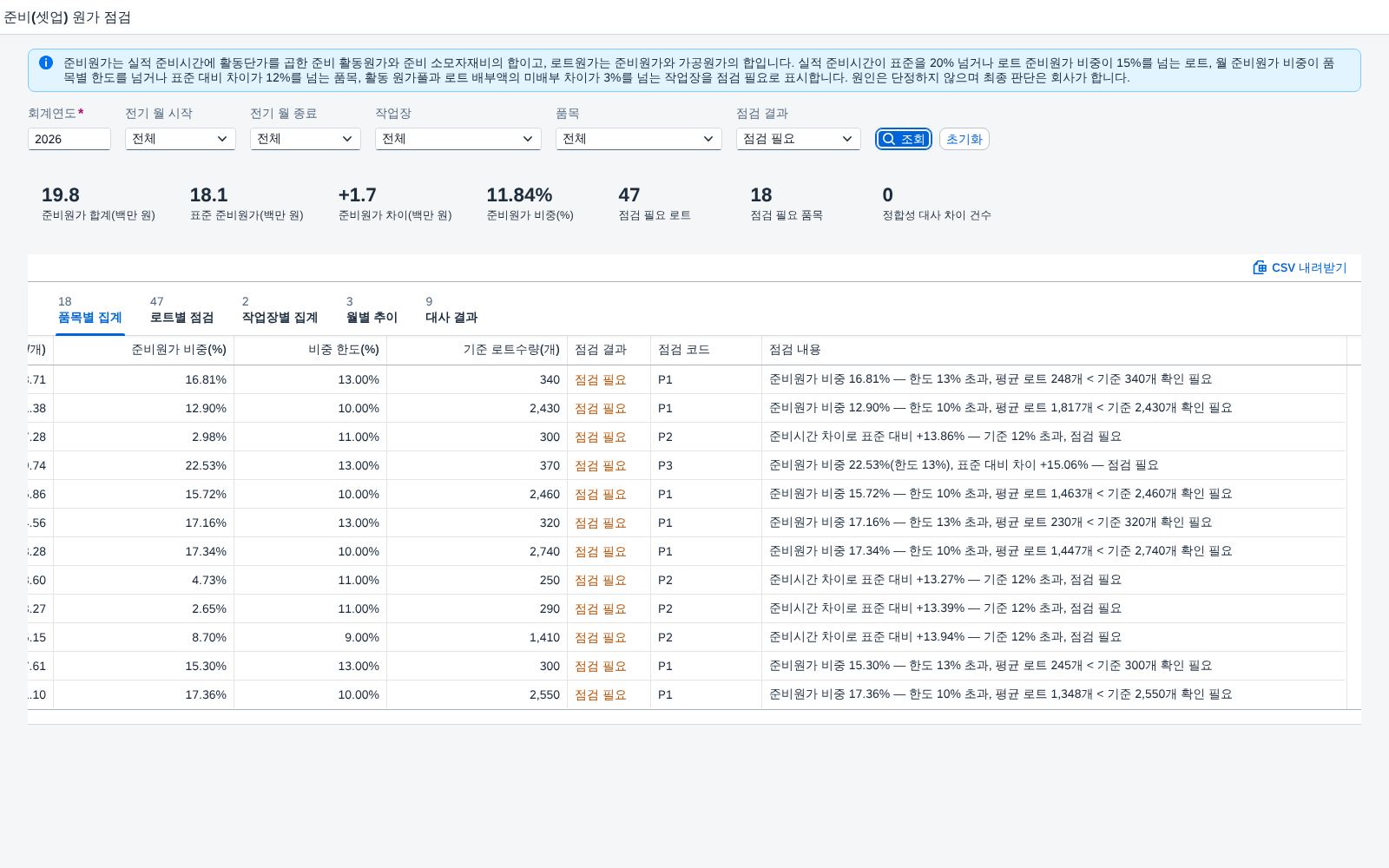Click the 회계연도 input field
The image size is (1389, 868).
tap(69, 139)
